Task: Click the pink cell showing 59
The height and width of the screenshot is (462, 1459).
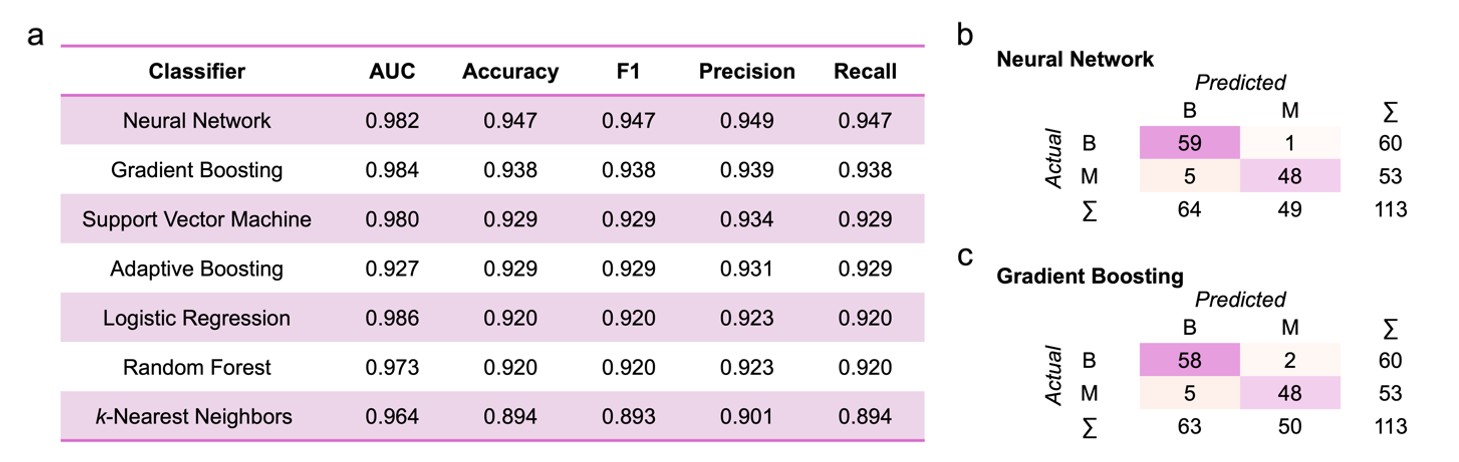Action: point(1189,143)
